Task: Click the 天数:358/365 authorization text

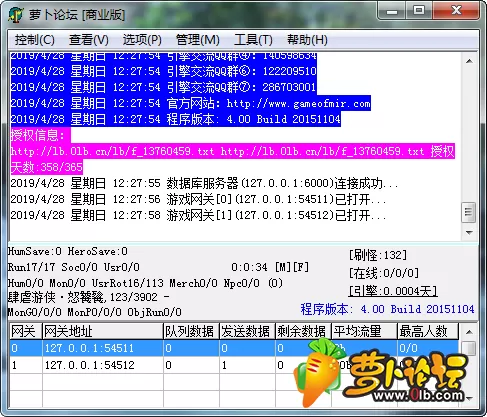Action: click(x=46, y=167)
